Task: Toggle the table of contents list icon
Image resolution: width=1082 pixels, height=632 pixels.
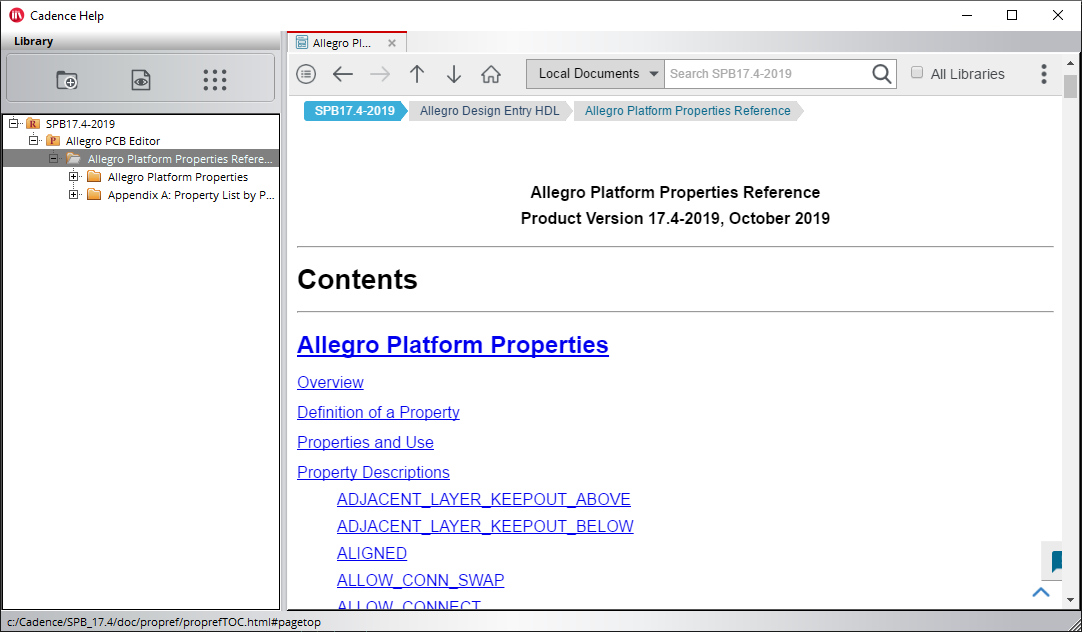Action: (x=306, y=74)
